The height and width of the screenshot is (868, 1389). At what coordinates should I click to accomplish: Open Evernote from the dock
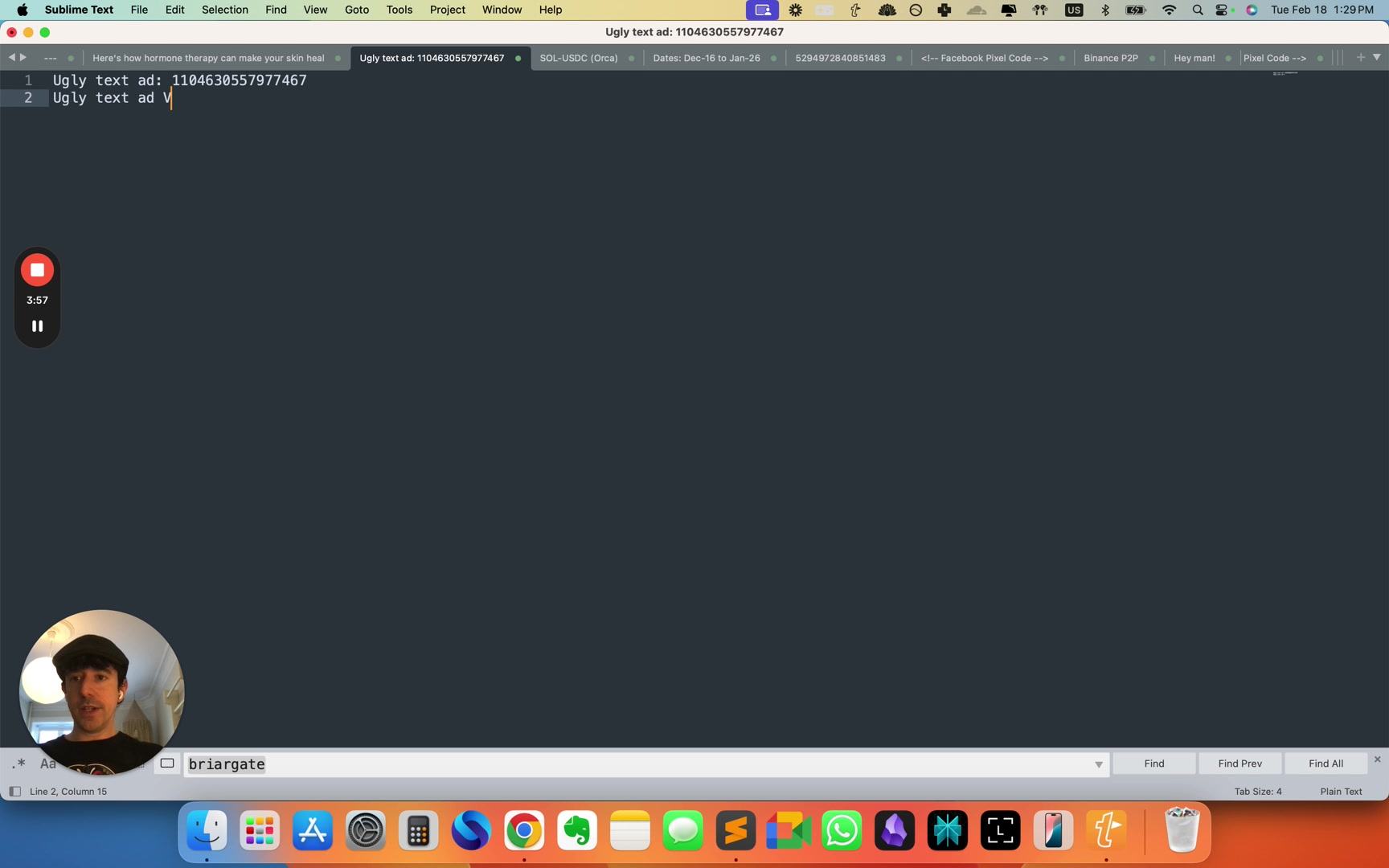(x=577, y=830)
